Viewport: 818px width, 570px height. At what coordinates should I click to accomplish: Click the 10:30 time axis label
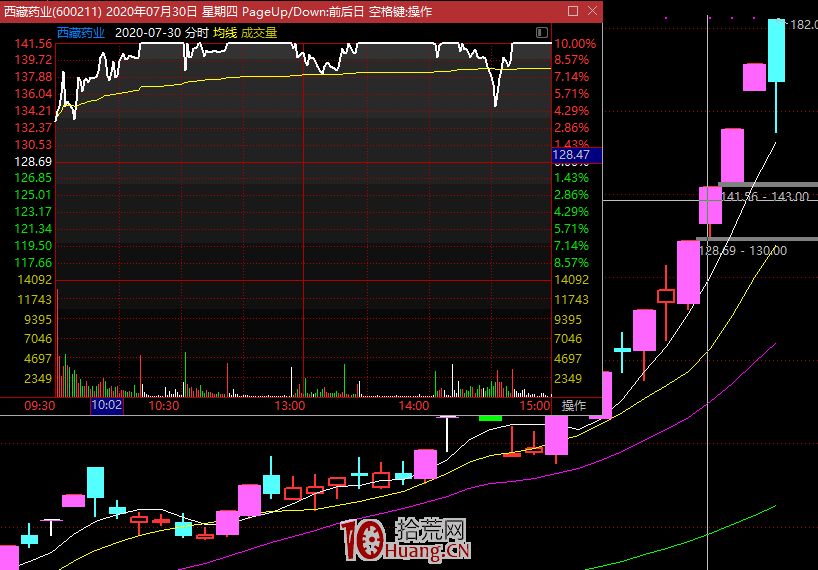[x=164, y=406]
